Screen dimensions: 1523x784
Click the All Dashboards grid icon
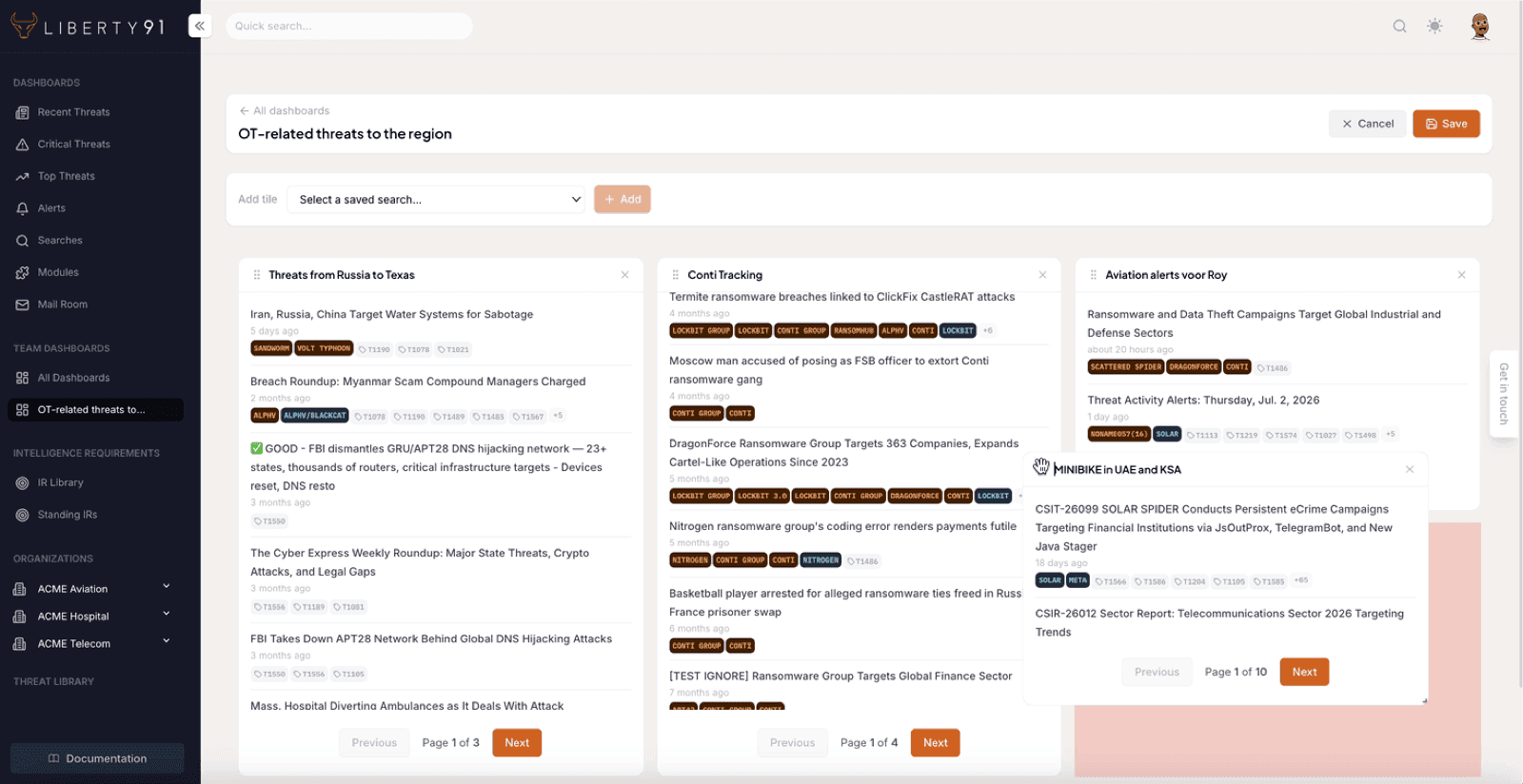pyautogui.click(x=22, y=378)
